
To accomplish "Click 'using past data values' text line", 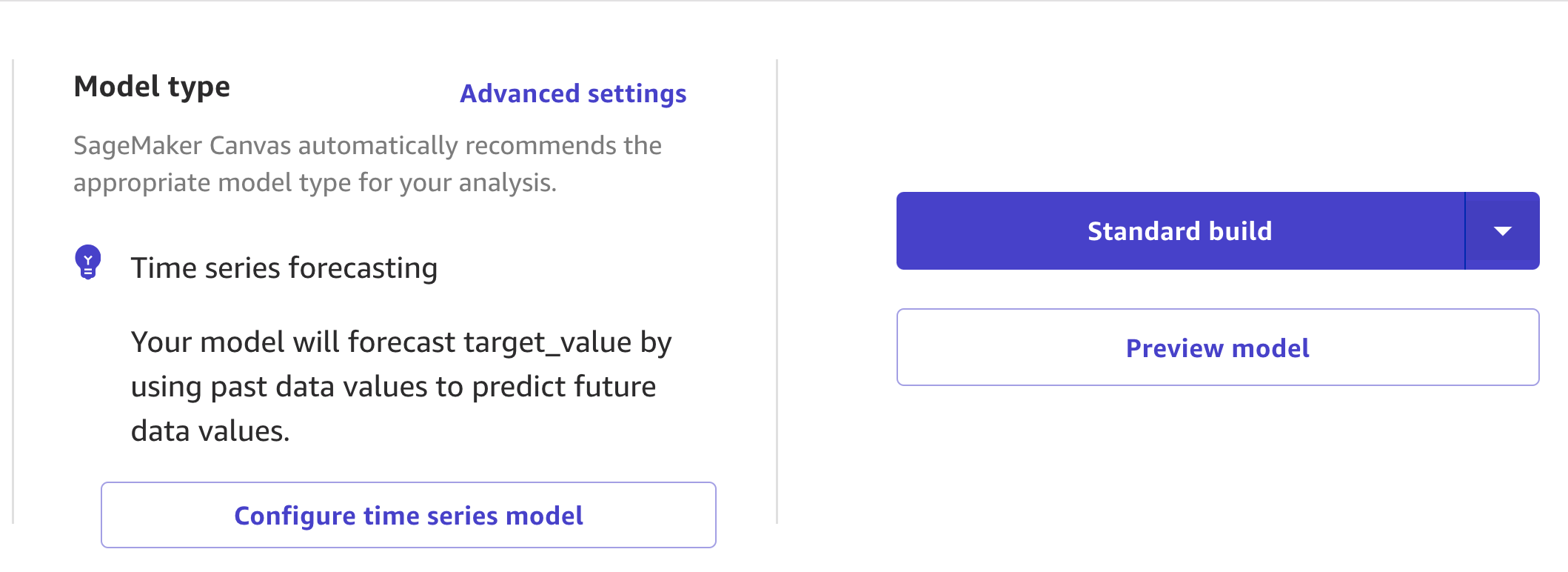I will 296,387.
